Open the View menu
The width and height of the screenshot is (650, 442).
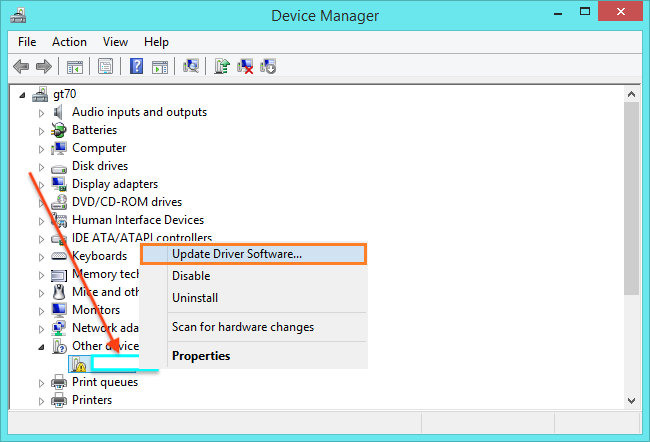pyautogui.click(x=115, y=42)
